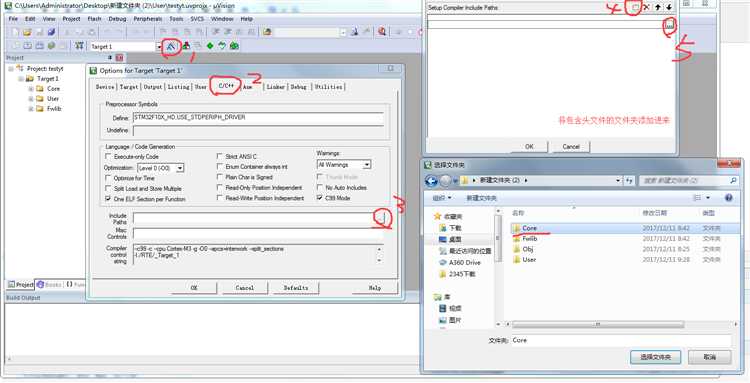Viewport: 750px width, 383px height.
Task: Click the Select Software Packs icon
Action: [222, 46]
